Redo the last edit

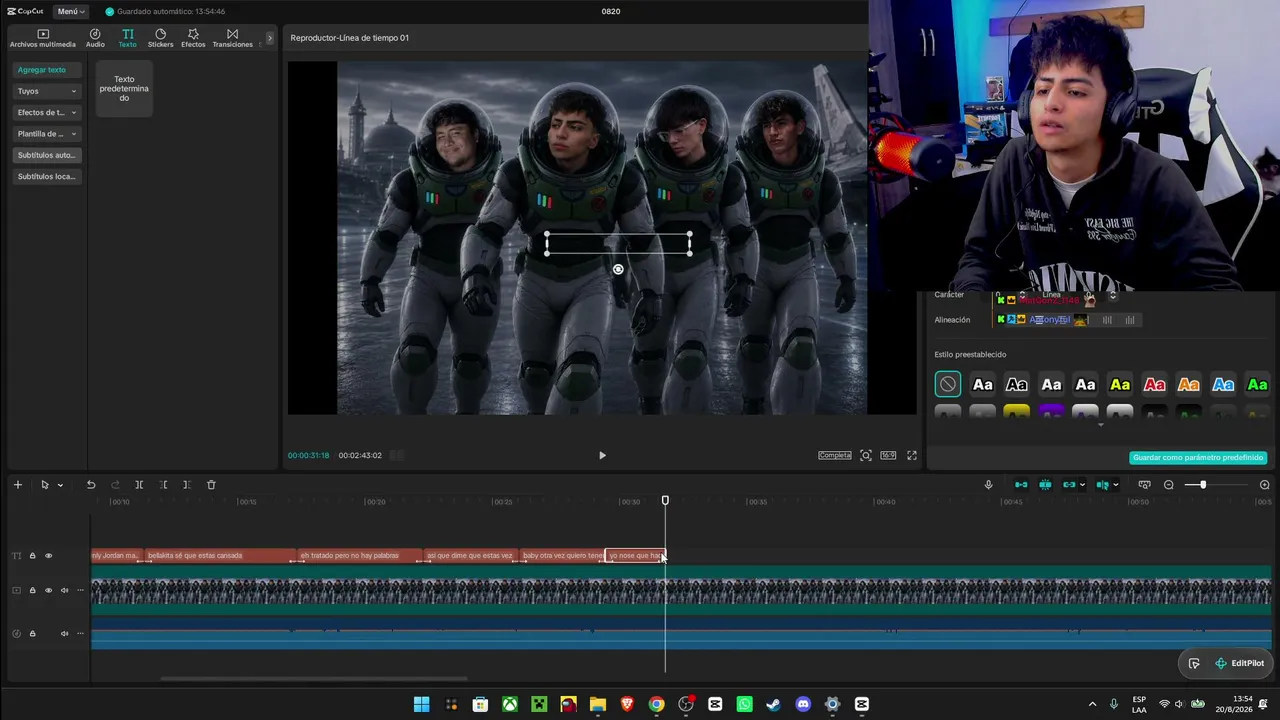coord(115,485)
